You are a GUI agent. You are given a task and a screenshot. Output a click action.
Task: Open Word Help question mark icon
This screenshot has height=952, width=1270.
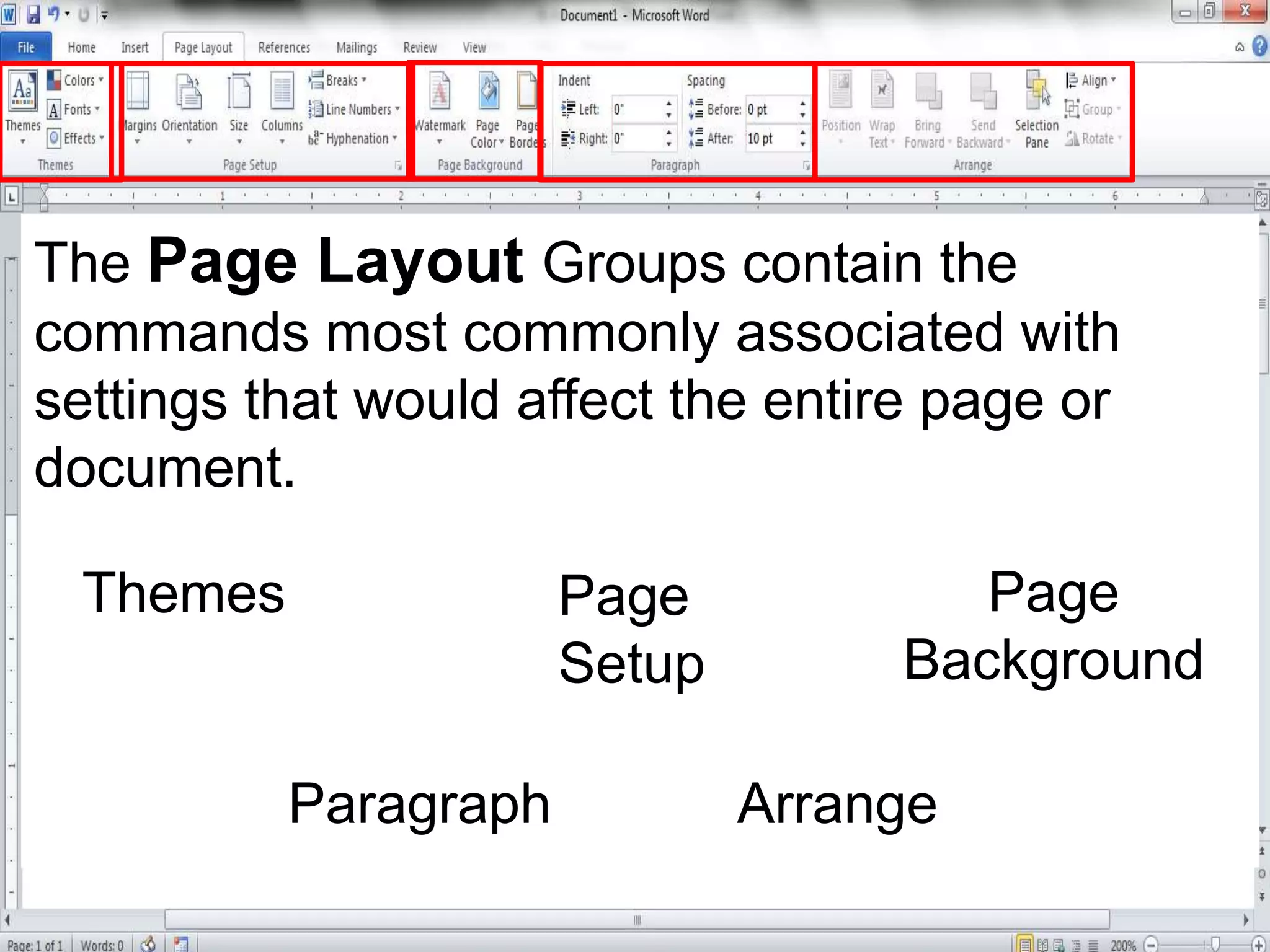click(1259, 46)
